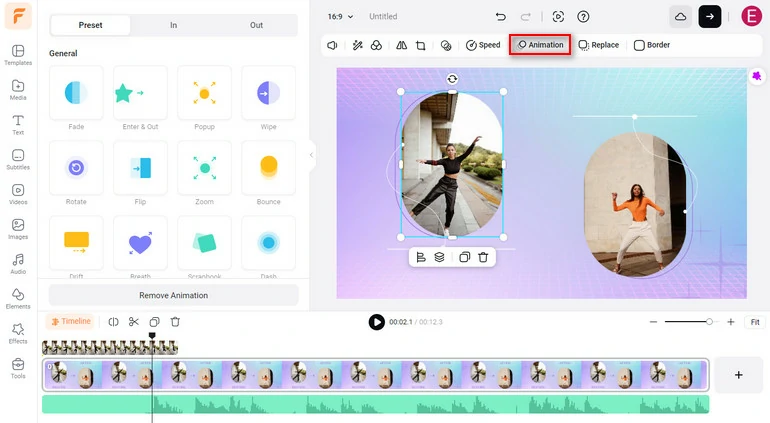The image size is (770, 423).
Task: Click the purple AI assistant icon
Action: click(x=757, y=76)
